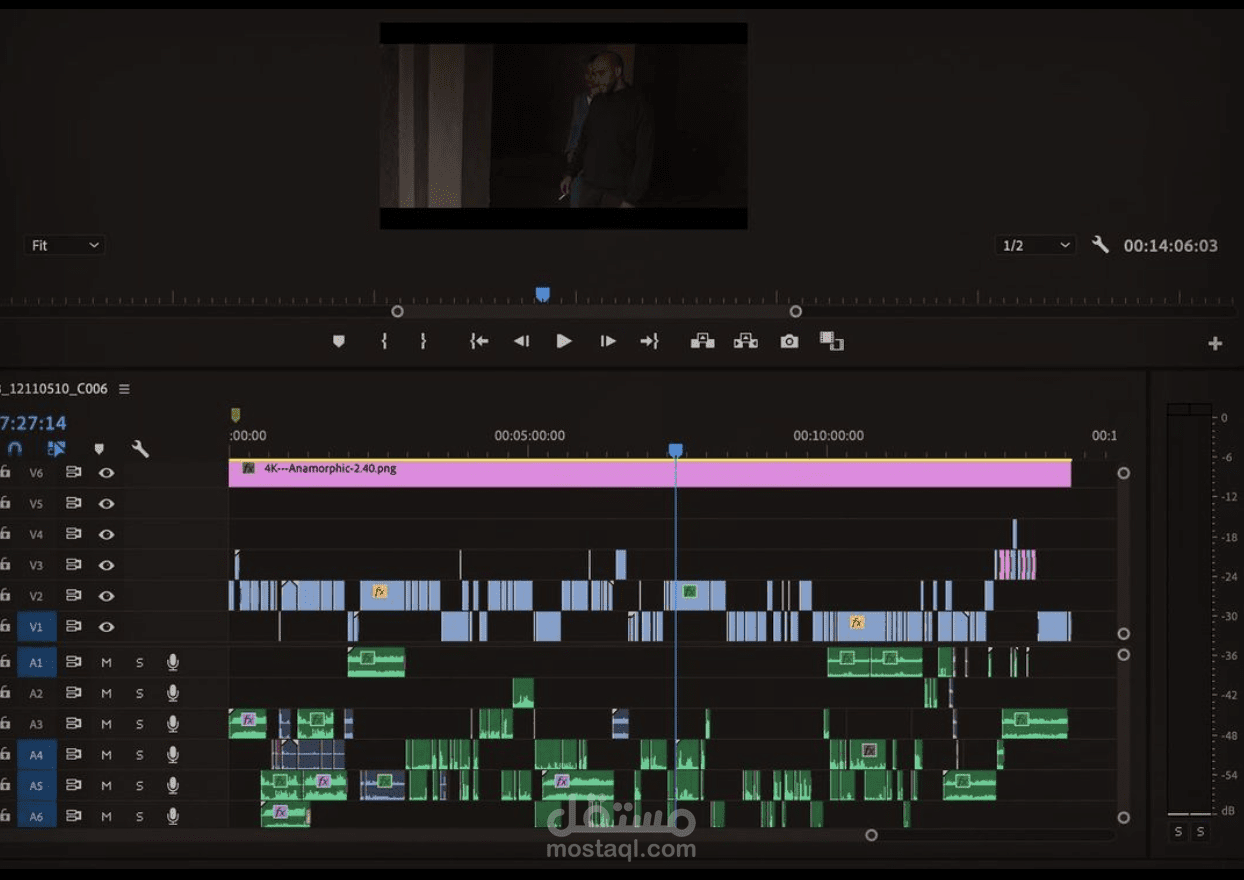Open Timeline Display Settings wrench
Viewport: 1244px width, 880px height.
pyautogui.click(x=140, y=449)
